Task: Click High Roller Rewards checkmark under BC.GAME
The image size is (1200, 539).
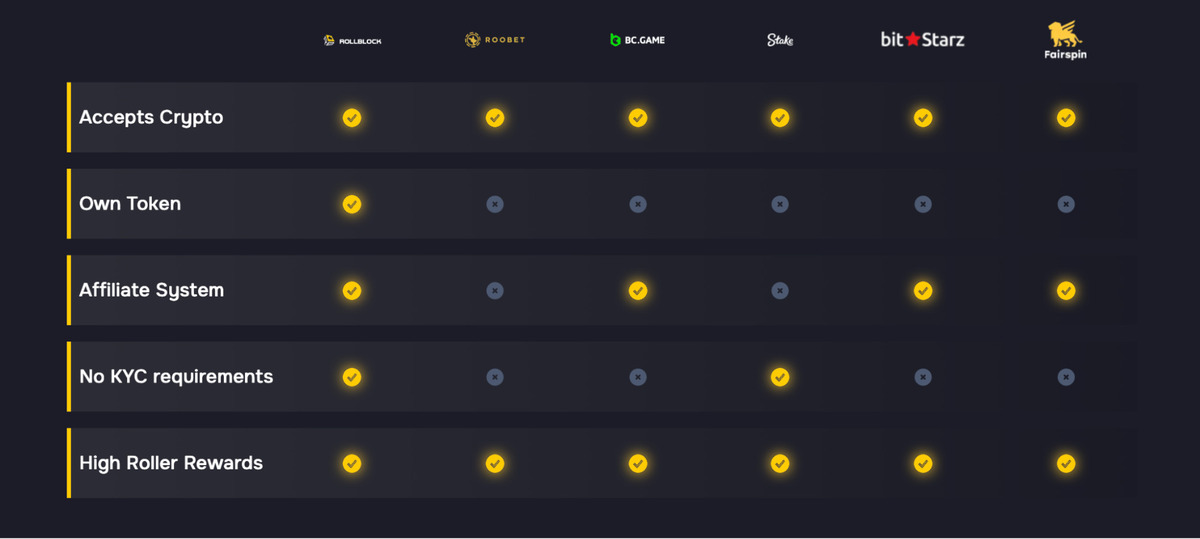Action: [638, 464]
